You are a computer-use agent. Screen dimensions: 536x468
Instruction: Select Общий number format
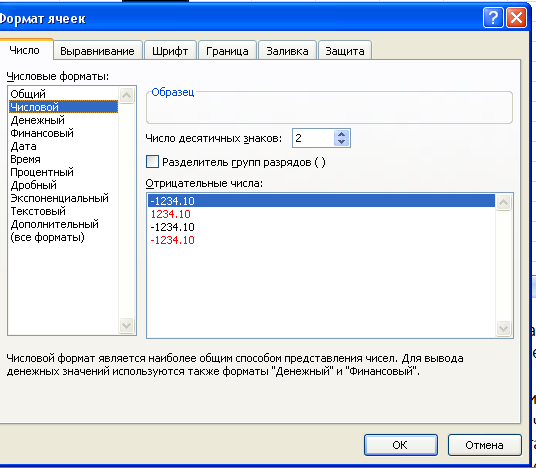click(63, 94)
